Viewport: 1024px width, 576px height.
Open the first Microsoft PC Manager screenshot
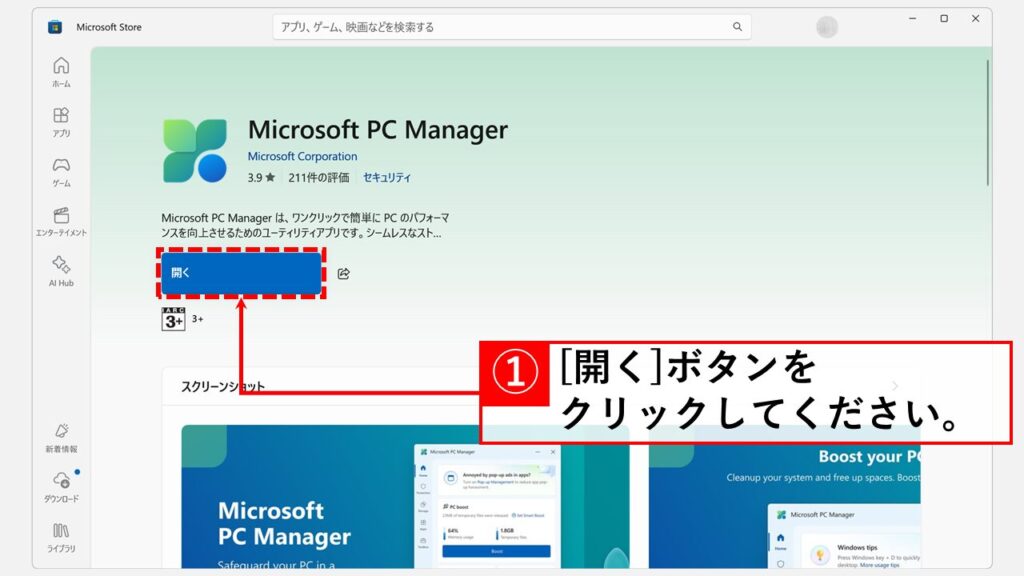point(405,496)
